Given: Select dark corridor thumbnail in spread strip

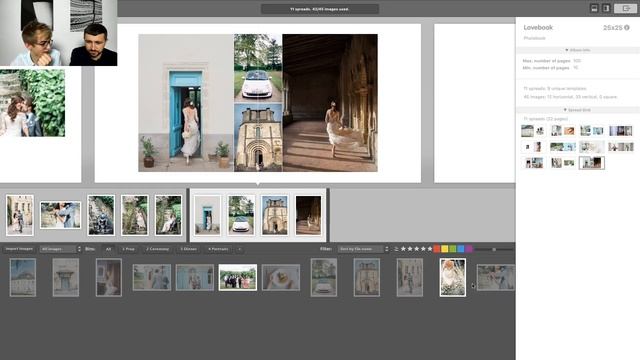Looking at the screenshot, I should pyautogui.click(x=308, y=215).
